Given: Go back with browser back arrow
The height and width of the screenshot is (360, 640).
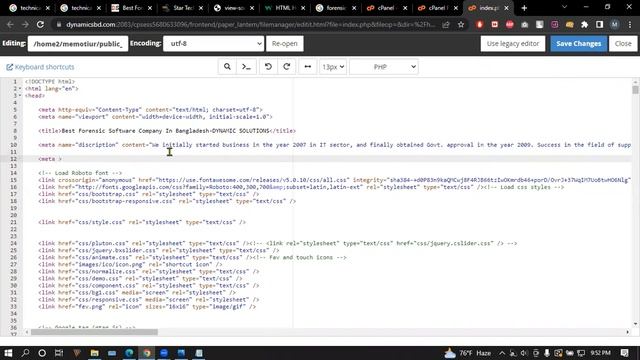Looking at the screenshot, I should coord(10,24).
